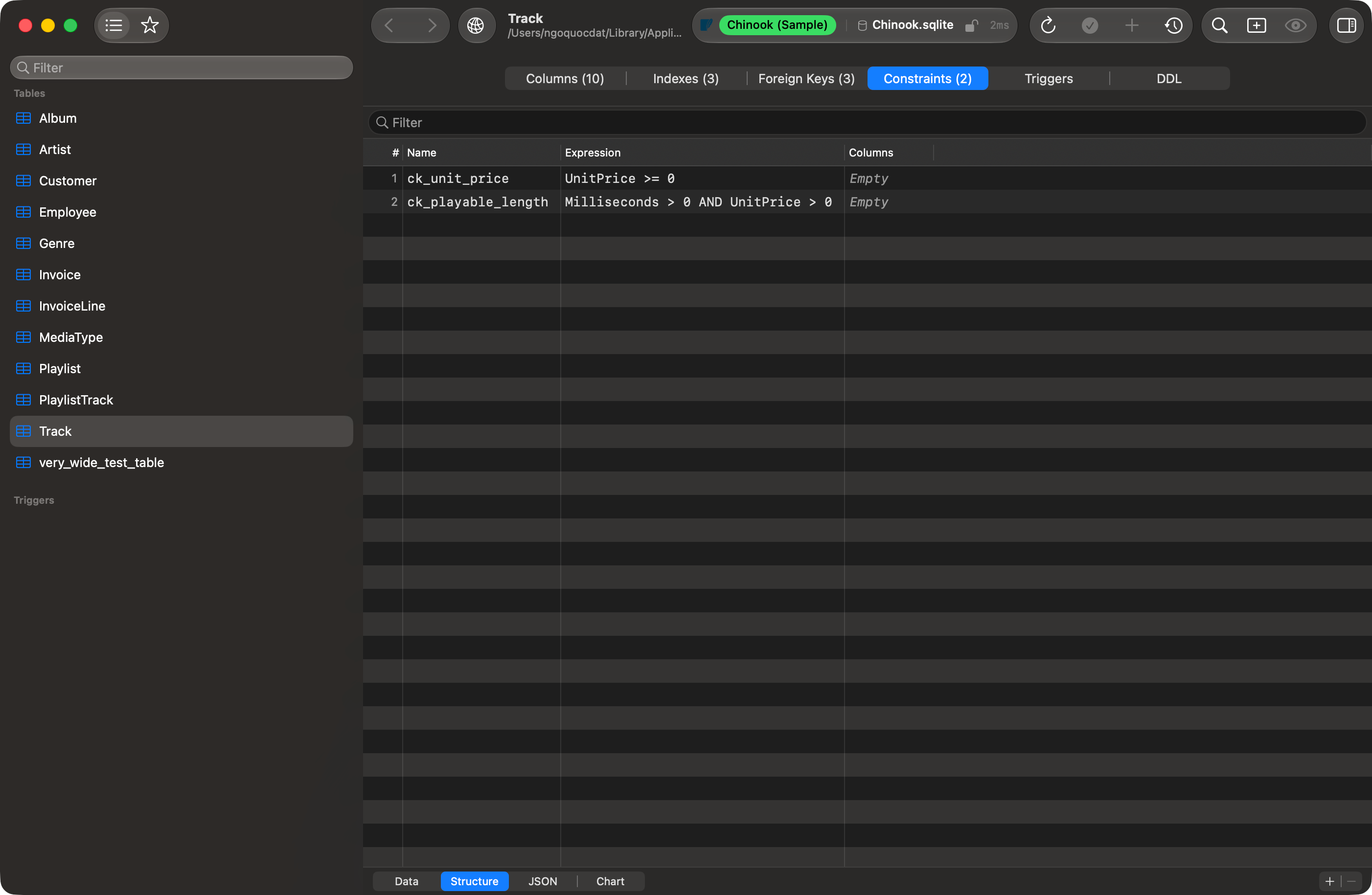Click the refresh icon in toolbar
This screenshot has width=1372, height=895.
[1048, 25]
